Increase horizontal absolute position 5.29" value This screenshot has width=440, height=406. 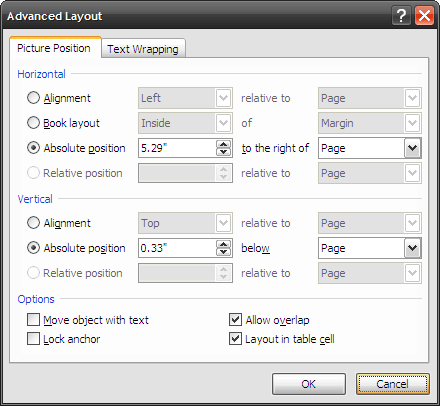pyautogui.click(x=223, y=144)
